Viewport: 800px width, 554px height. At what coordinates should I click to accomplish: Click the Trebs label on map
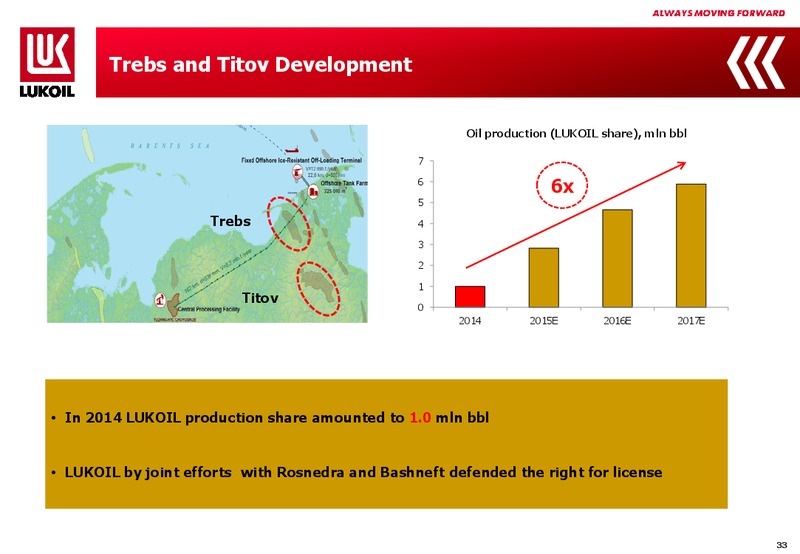click(231, 221)
